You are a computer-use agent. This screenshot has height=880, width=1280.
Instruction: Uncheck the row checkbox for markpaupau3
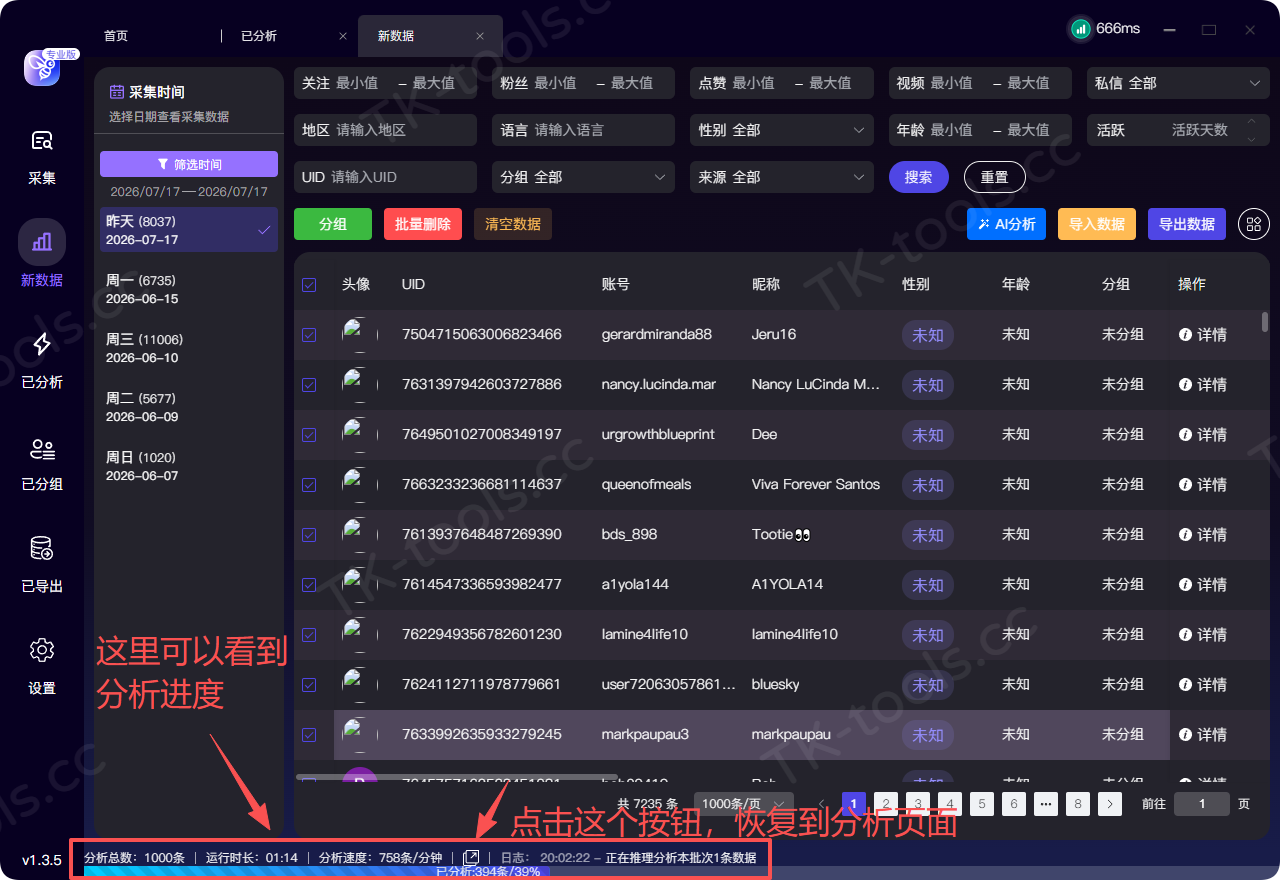[x=309, y=735]
